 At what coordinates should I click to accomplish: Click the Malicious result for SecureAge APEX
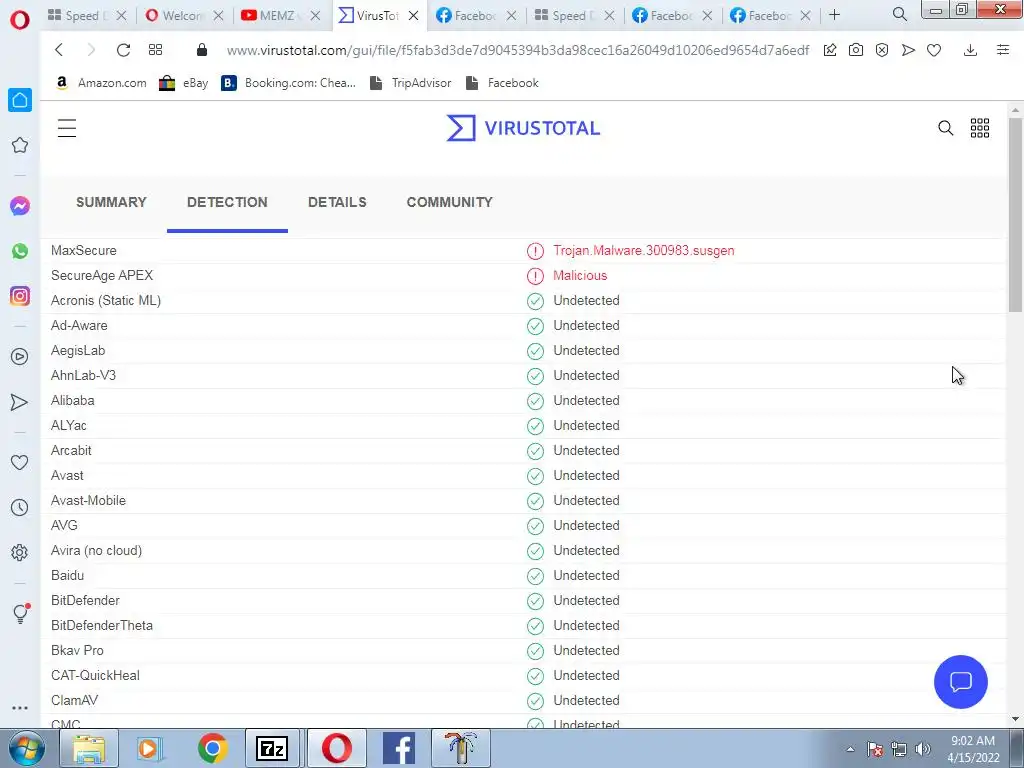click(x=580, y=276)
